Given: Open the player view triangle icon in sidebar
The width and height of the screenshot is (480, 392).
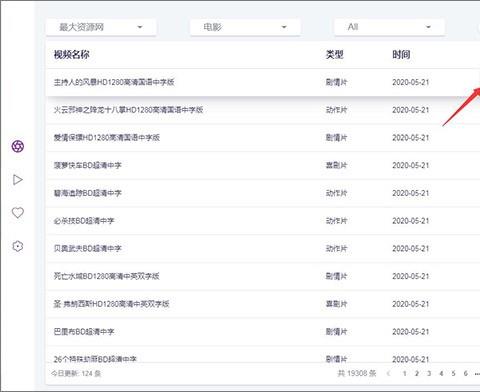Looking at the screenshot, I should 18,180.
